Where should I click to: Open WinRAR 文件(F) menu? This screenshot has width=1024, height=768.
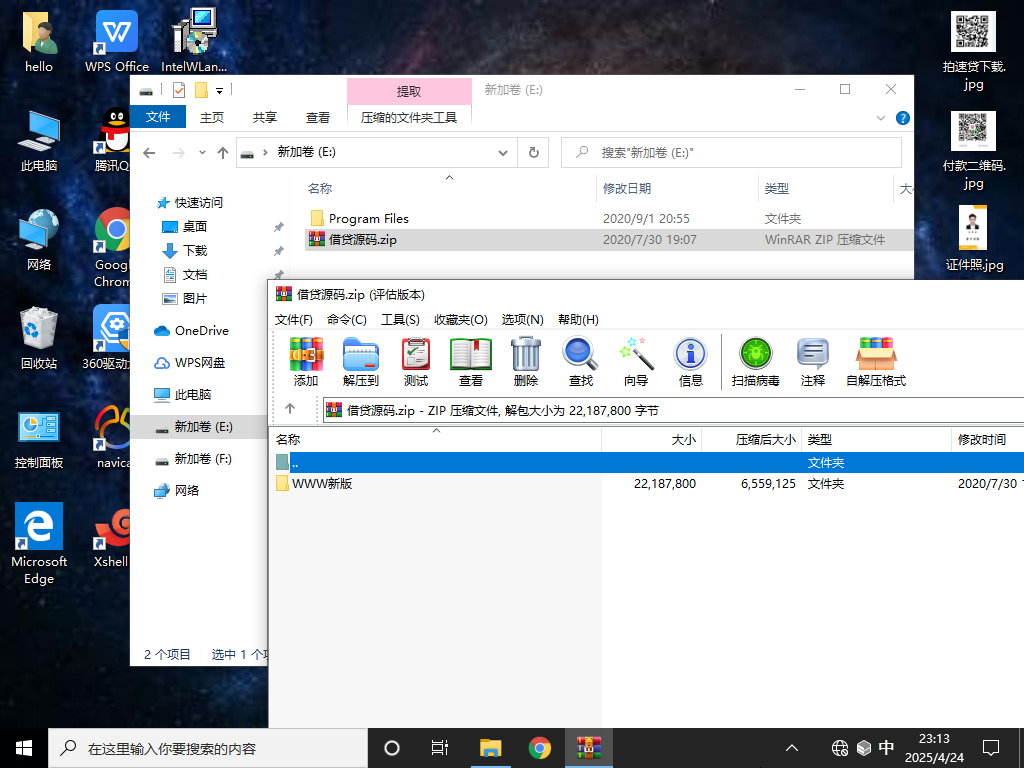click(294, 319)
